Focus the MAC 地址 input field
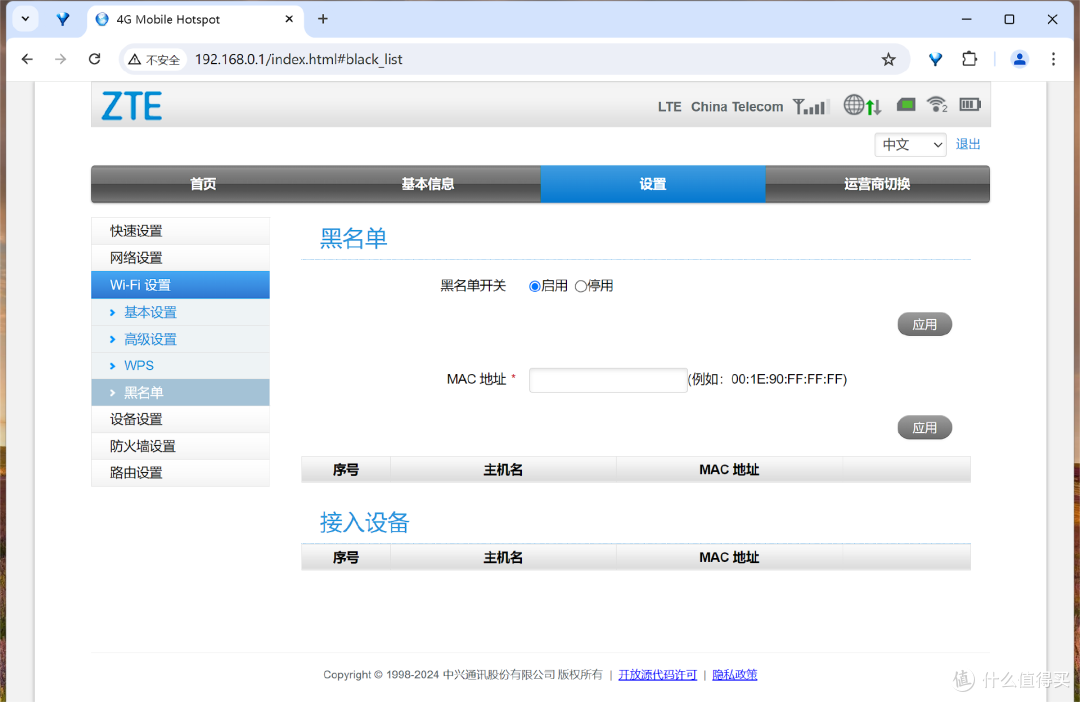1080x702 pixels. tap(608, 380)
